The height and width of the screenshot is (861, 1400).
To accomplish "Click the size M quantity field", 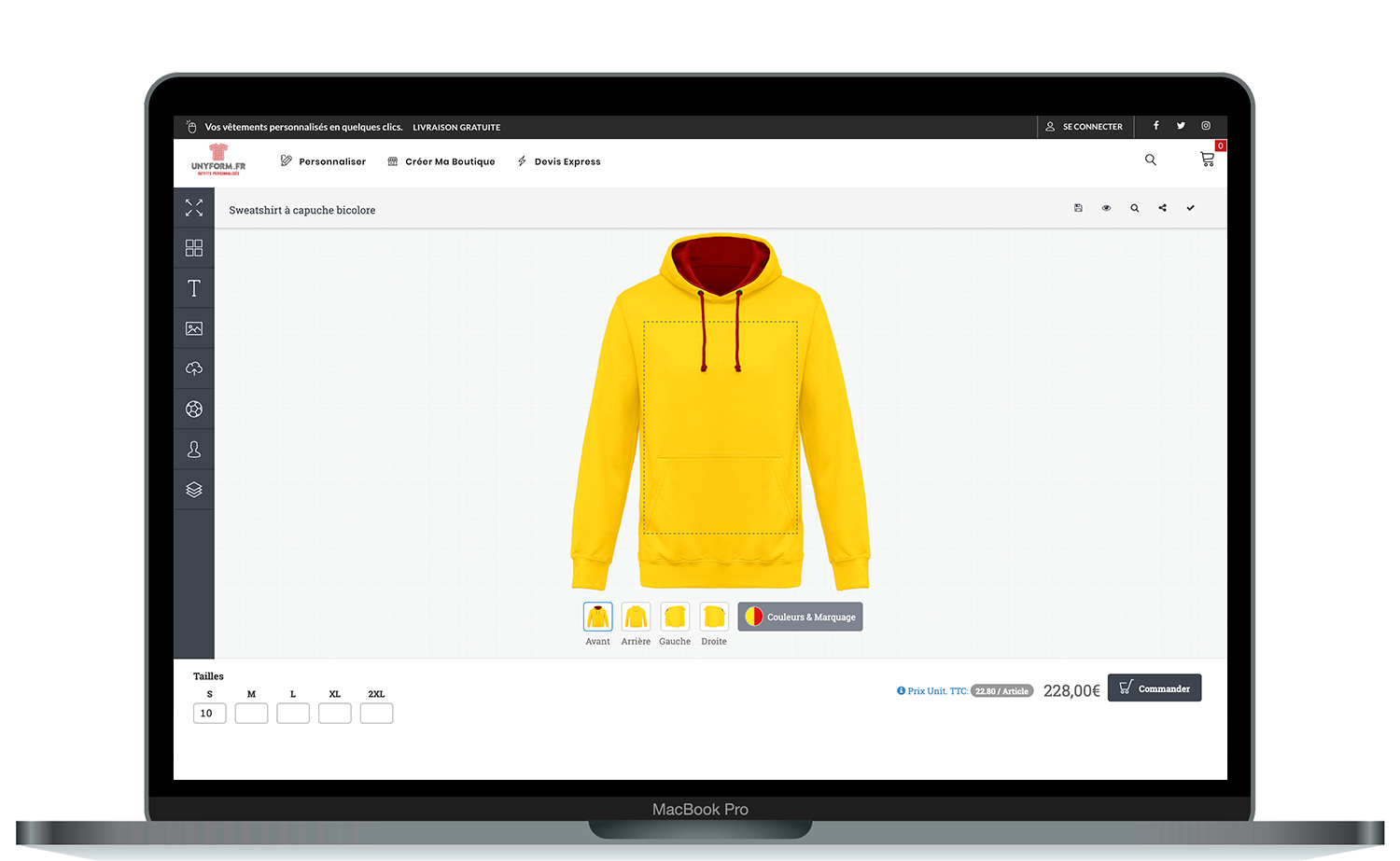I will [251, 714].
